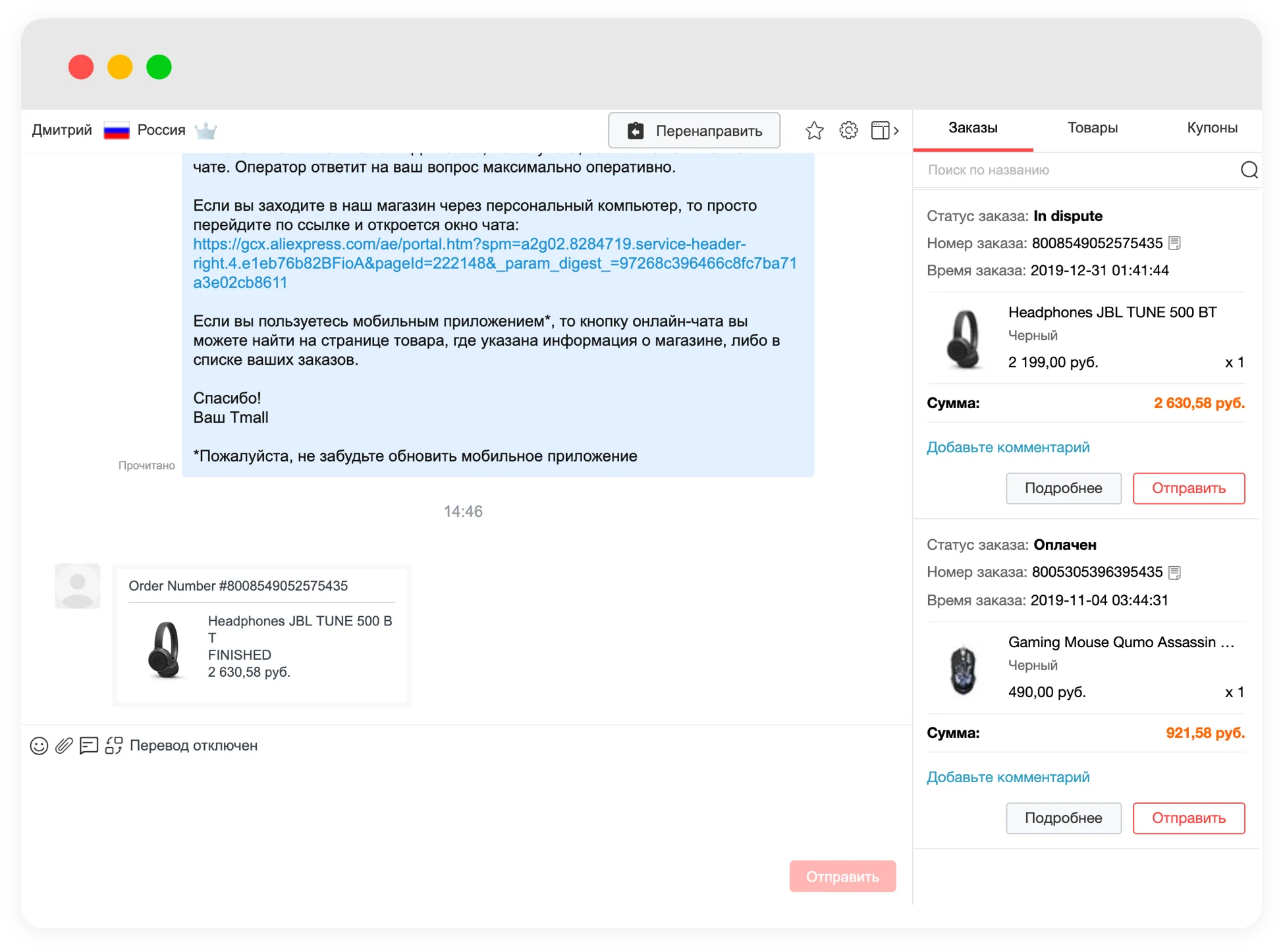This screenshot has height=952, width=1283.
Task: Click the crown VIP icon near Россия
Action: [x=205, y=130]
